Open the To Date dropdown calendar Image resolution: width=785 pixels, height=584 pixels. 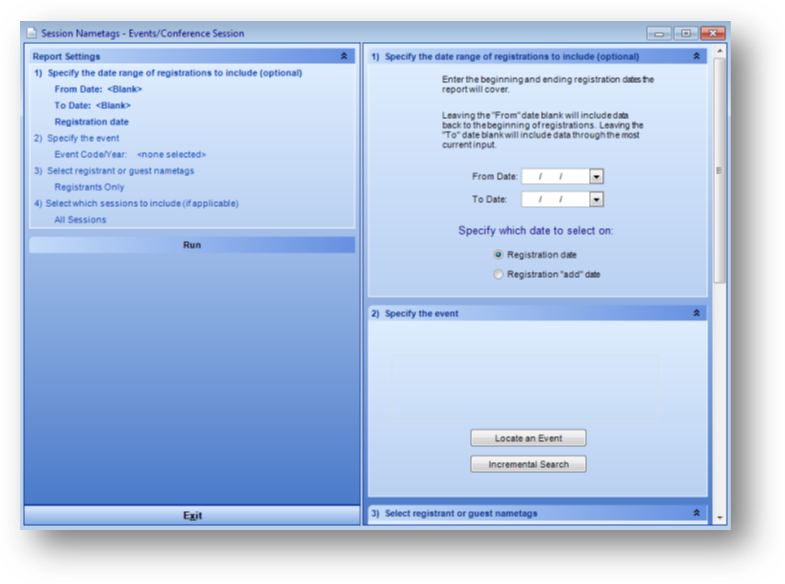[x=596, y=200]
